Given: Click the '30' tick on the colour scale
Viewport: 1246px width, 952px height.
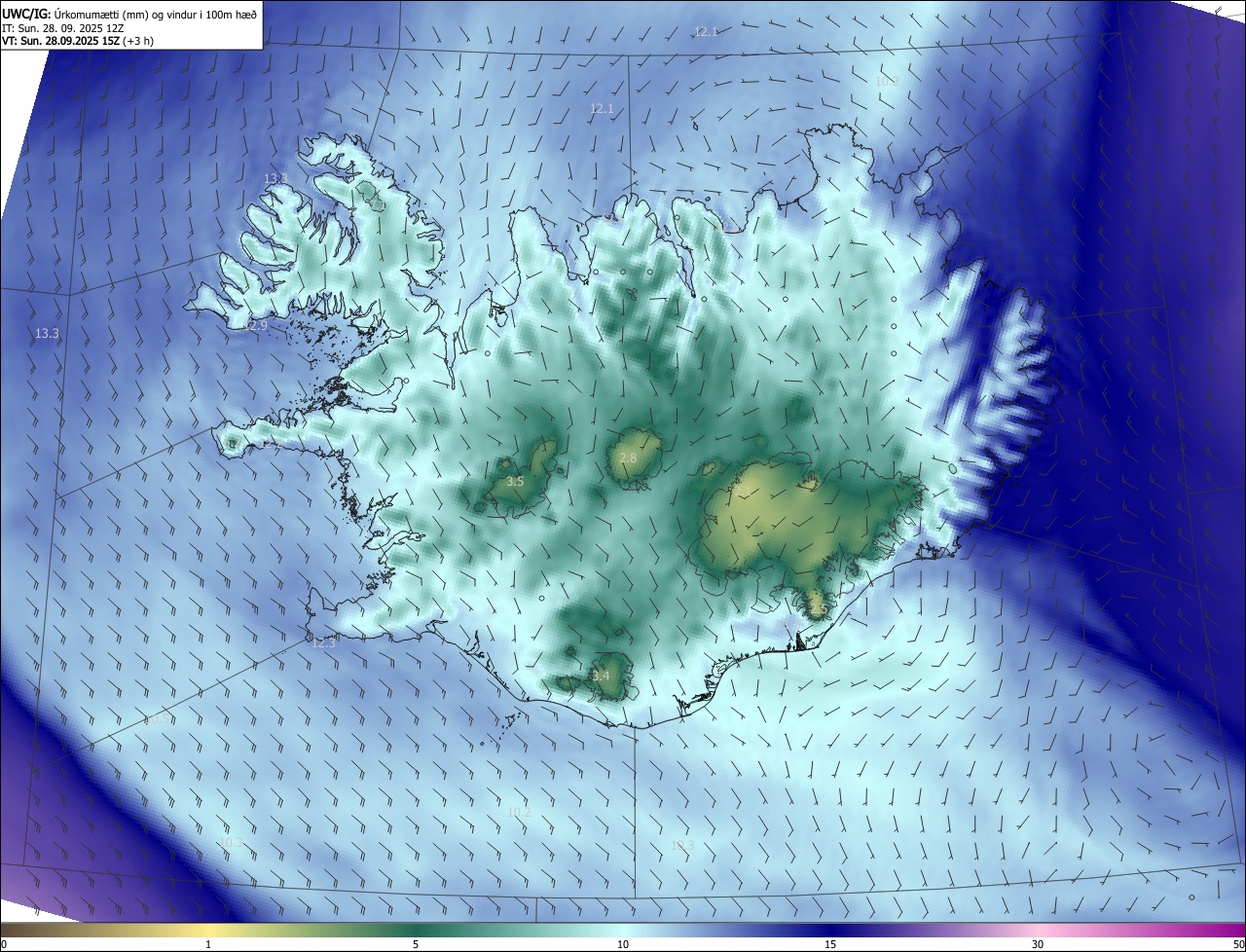Looking at the screenshot, I should pos(1038,944).
